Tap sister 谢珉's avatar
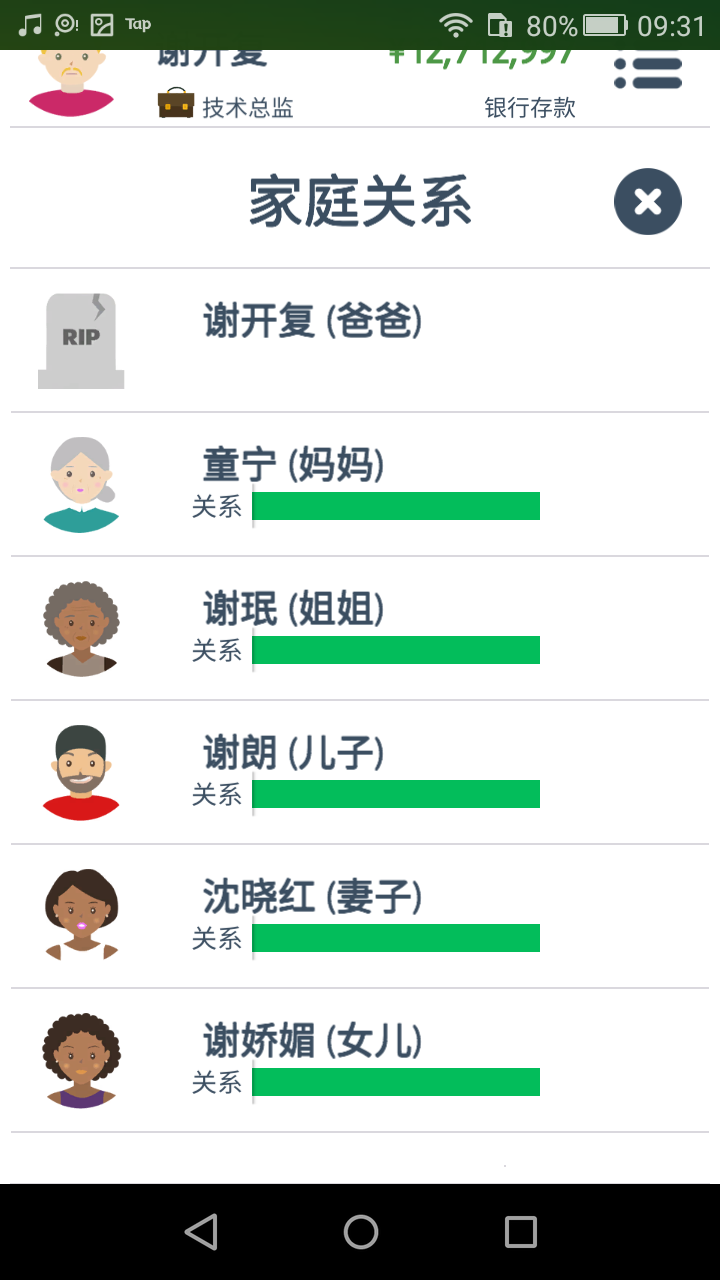Screen dimensions: 720x1280 coord(81,629)
